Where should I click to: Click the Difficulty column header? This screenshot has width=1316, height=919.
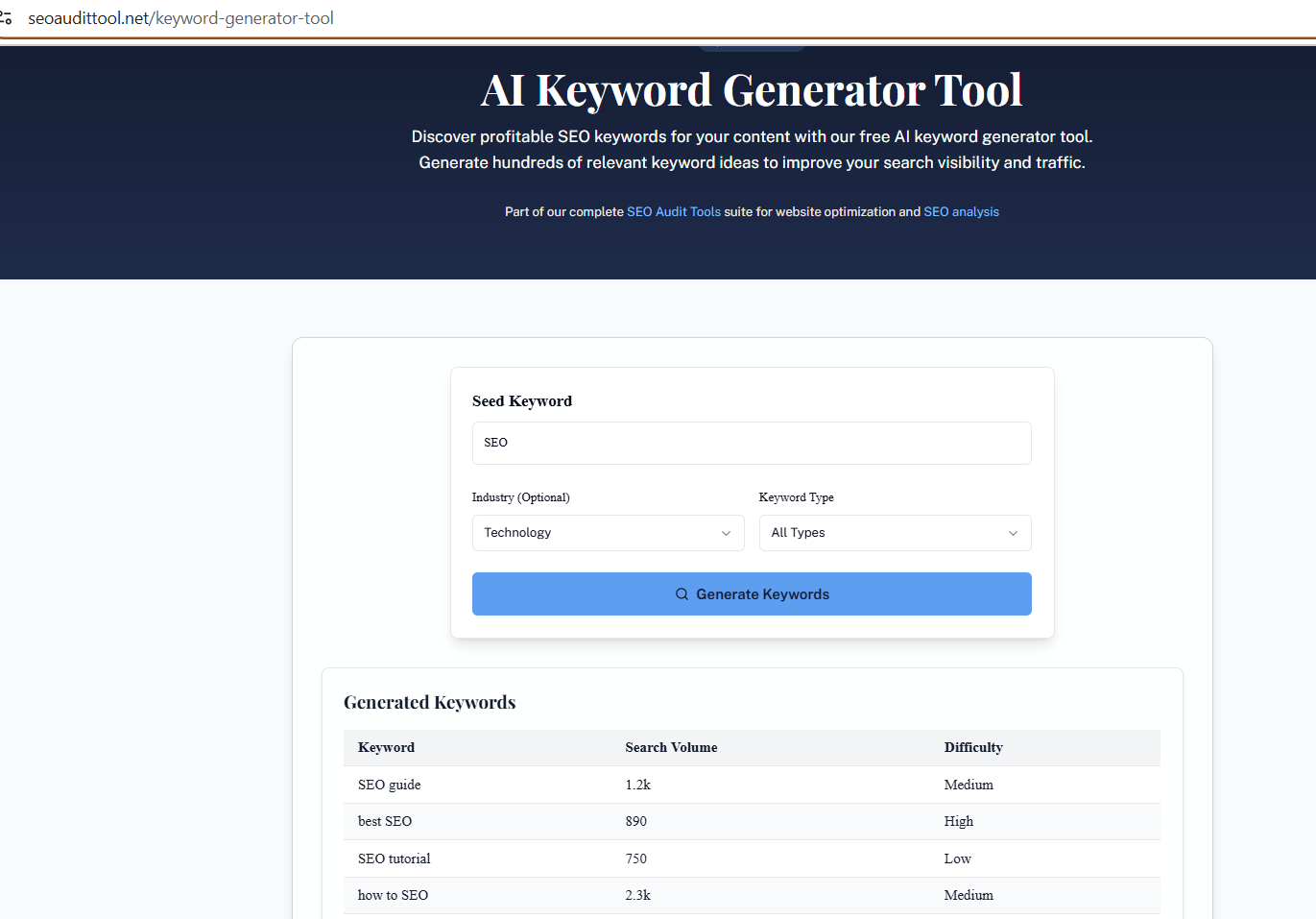(973, 747)
